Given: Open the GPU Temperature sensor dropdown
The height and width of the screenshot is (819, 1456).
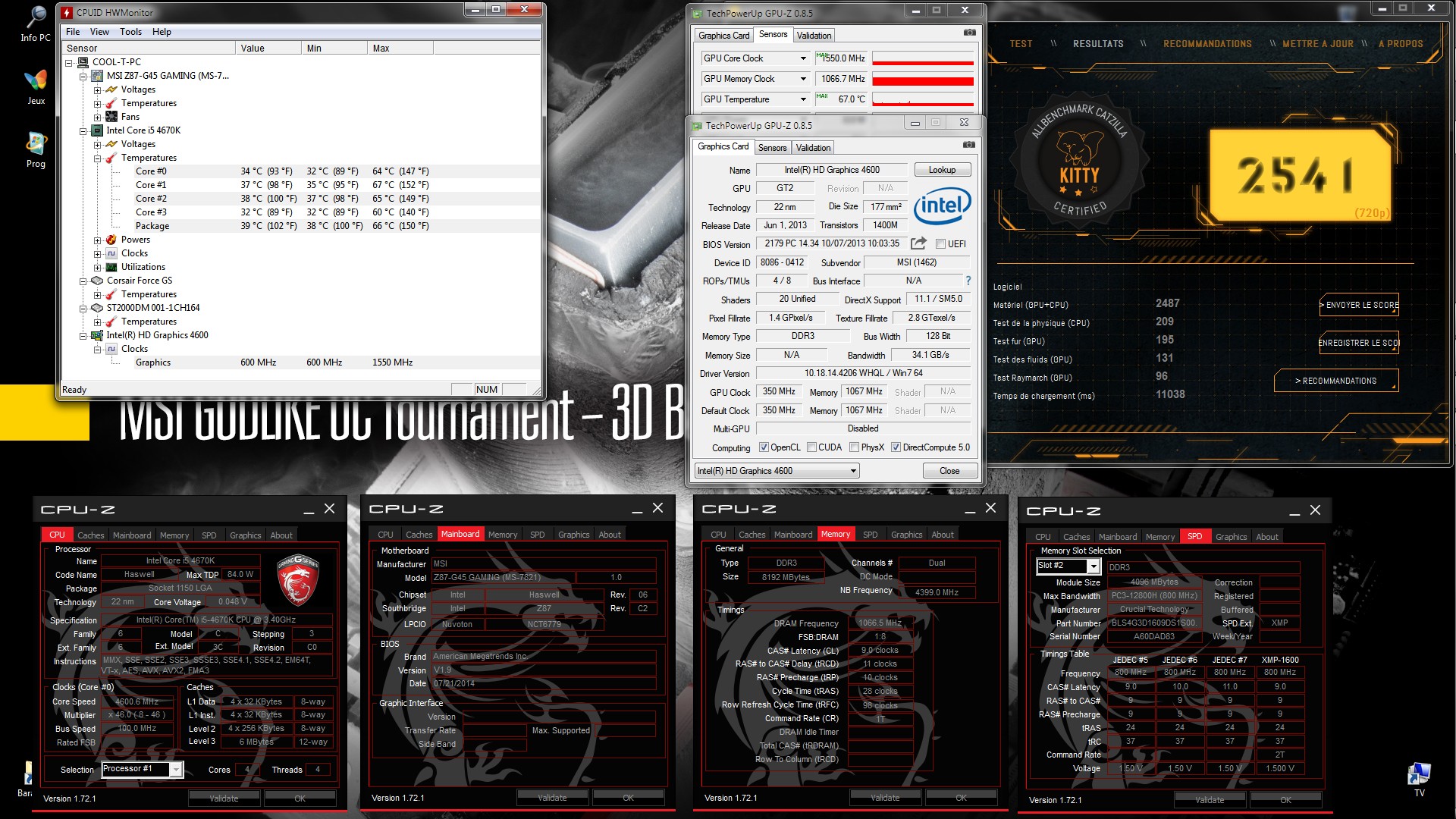Looking at the screenshot, I should [x=803, y=99].
